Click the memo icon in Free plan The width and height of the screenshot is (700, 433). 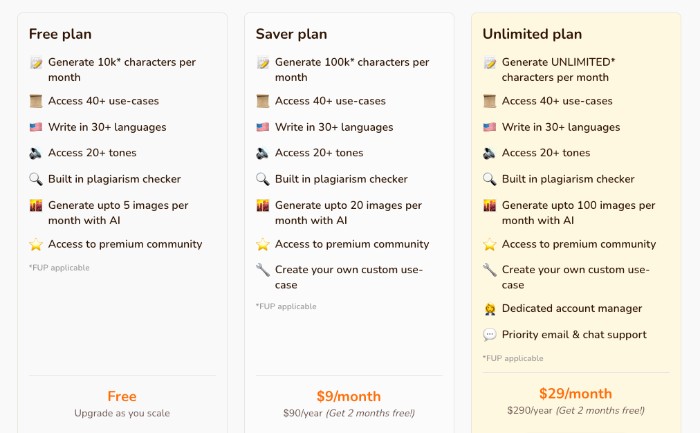coord(36,63)
